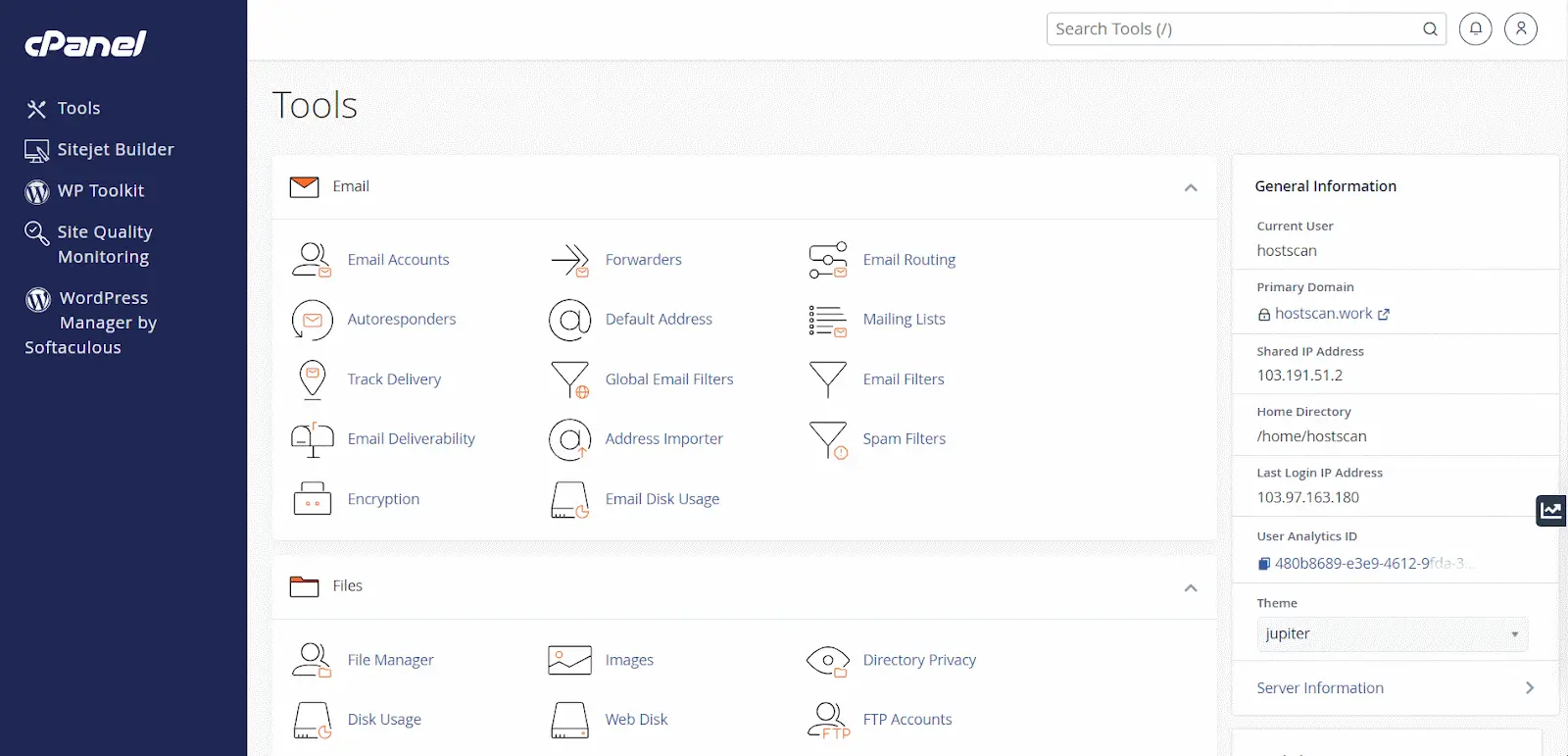
Task: Copy the User Analytics ID icon
Action: (x=1264, y=564)
